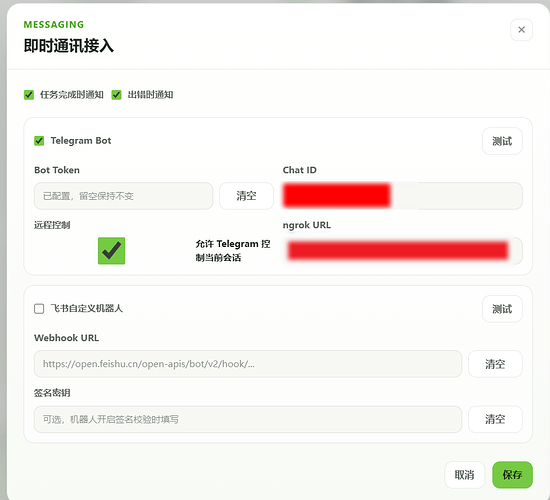Click the Chat ID label

click(x=300, y=170)
